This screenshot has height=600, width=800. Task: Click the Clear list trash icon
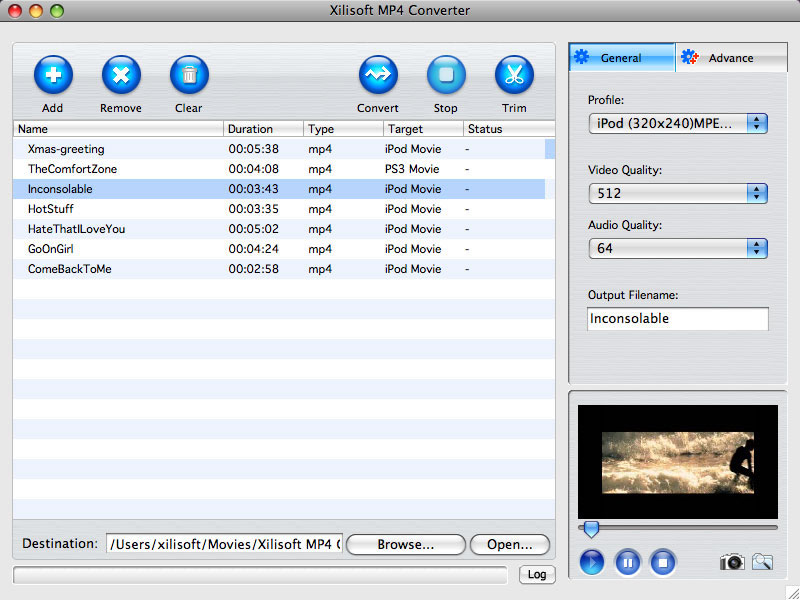pyautogui.click(x=189, y=75)
